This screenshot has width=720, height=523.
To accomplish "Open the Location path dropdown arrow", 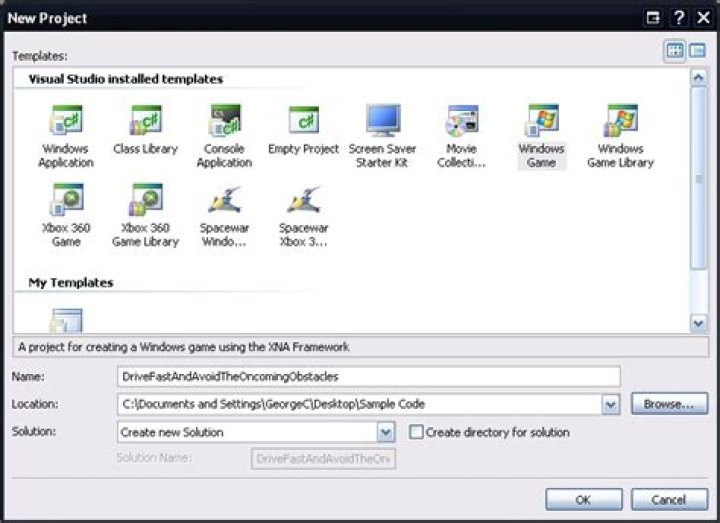I will (611, 405).
